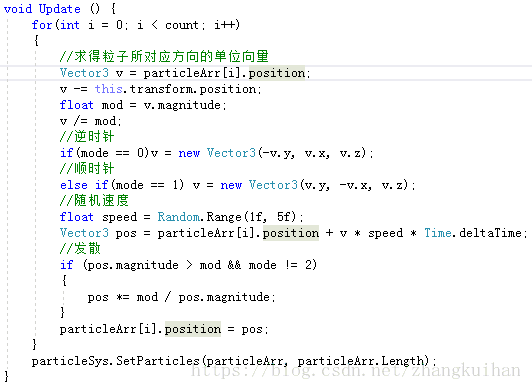Click 'Random.Range(1f, 5f)' call
This screenshot has height=390, width=532.
[227, 217]
